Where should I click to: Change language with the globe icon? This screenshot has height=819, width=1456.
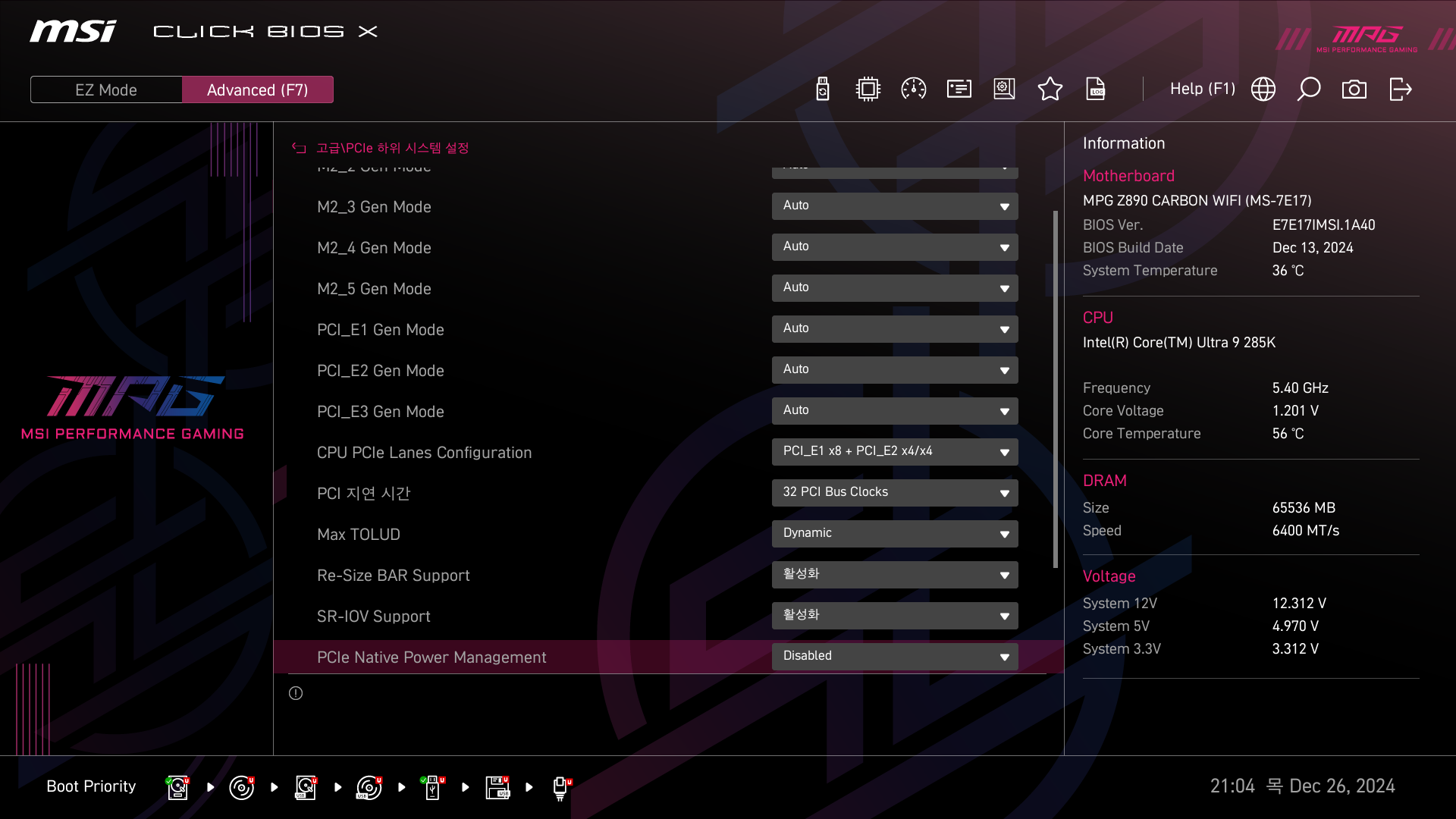[1263, 89]
